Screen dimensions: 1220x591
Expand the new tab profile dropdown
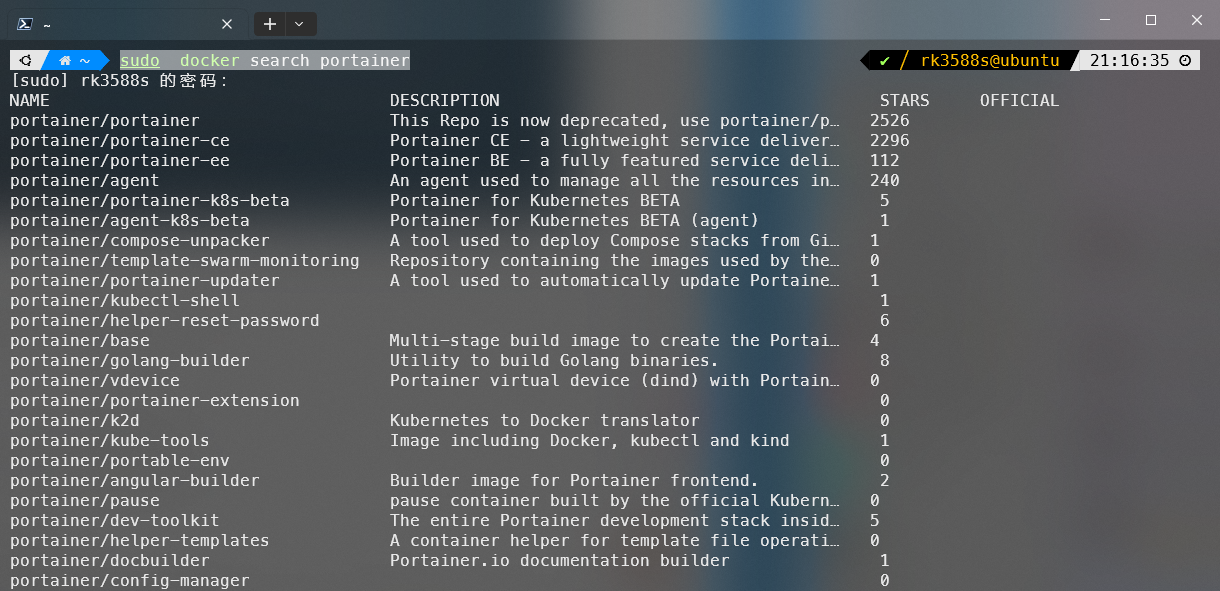(300, 24)
